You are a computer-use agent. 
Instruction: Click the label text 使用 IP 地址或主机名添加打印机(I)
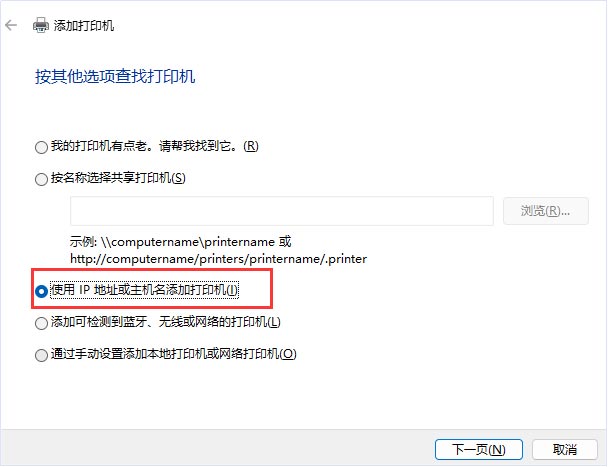[x=145, y=290]
